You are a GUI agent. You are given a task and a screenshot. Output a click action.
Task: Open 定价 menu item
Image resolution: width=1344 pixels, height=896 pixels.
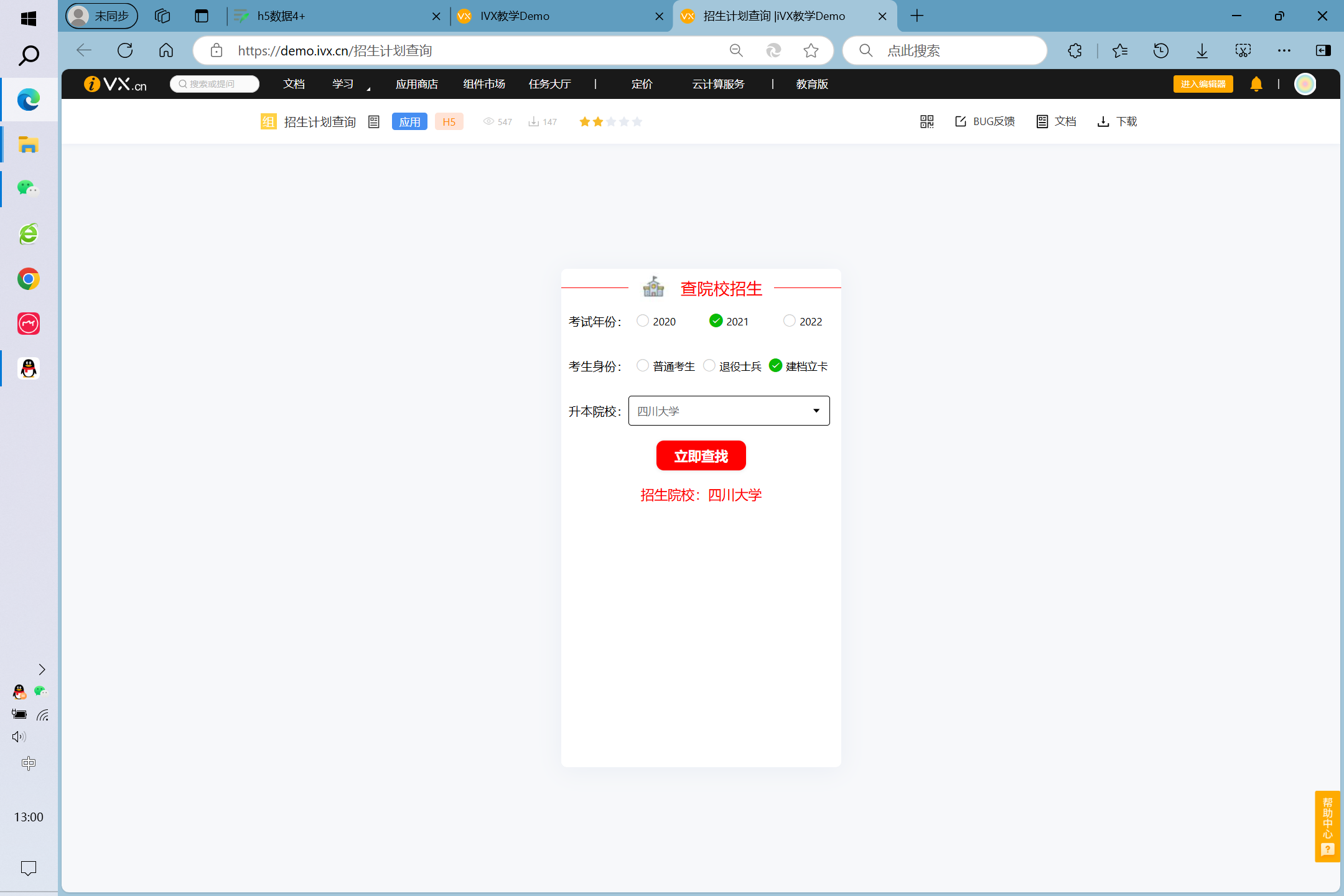pos(642,84)
